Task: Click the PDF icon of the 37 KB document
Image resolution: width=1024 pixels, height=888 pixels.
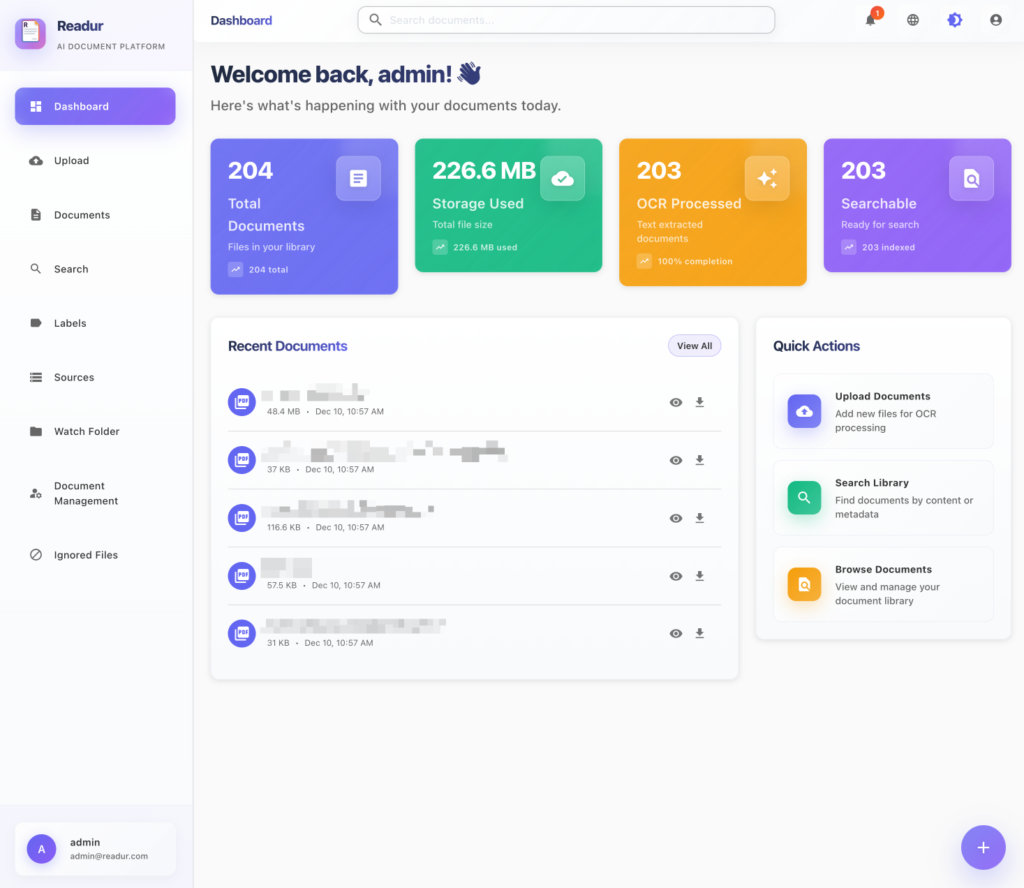Action: coord(242,460)
